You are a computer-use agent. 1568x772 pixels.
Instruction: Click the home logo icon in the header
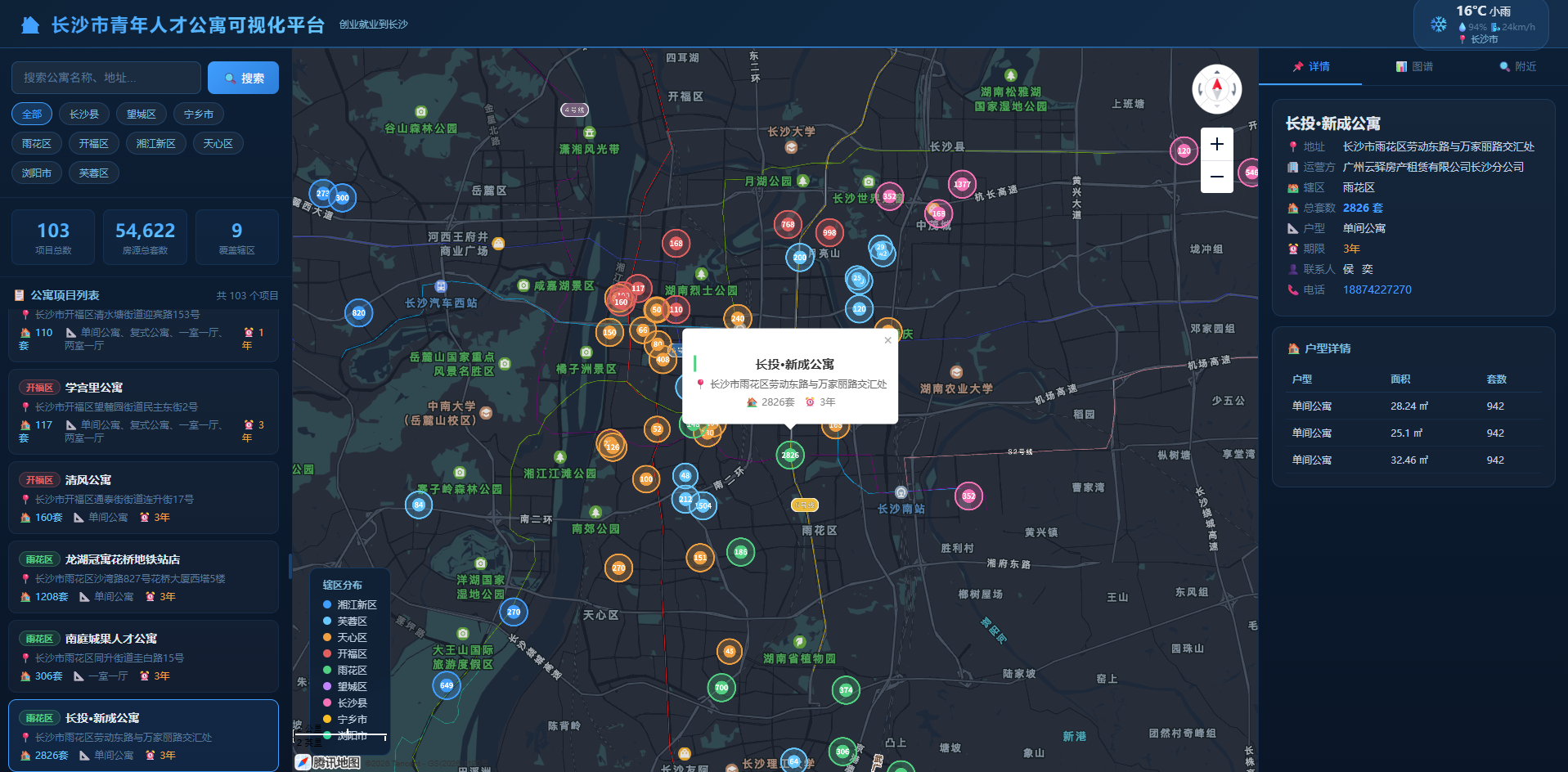tap(29, 24)
